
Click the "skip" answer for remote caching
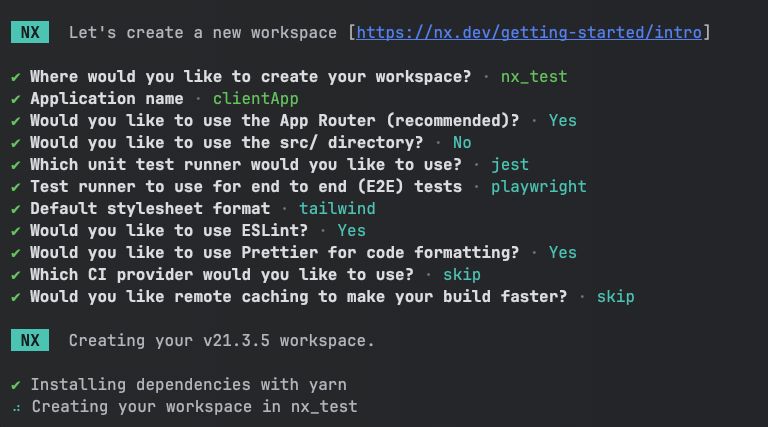(x=615, y=297)
